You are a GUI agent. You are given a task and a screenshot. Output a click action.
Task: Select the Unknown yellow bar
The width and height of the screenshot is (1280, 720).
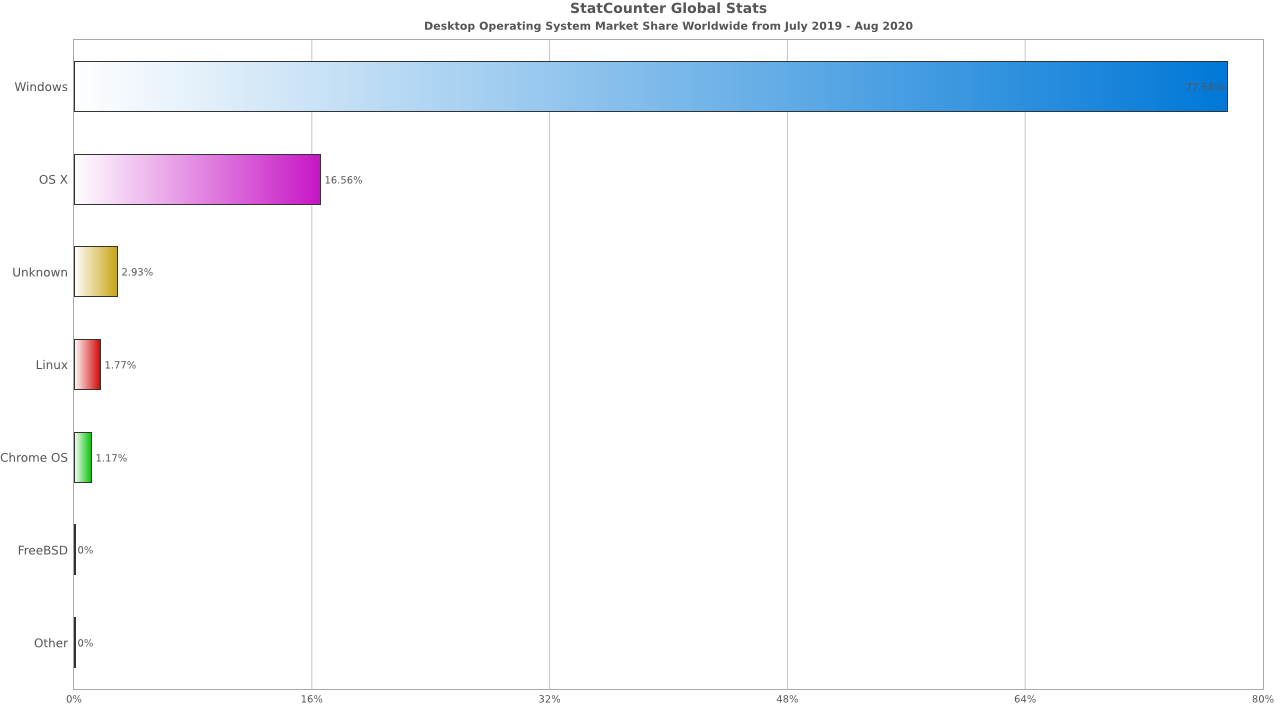(x=96, y=272)
